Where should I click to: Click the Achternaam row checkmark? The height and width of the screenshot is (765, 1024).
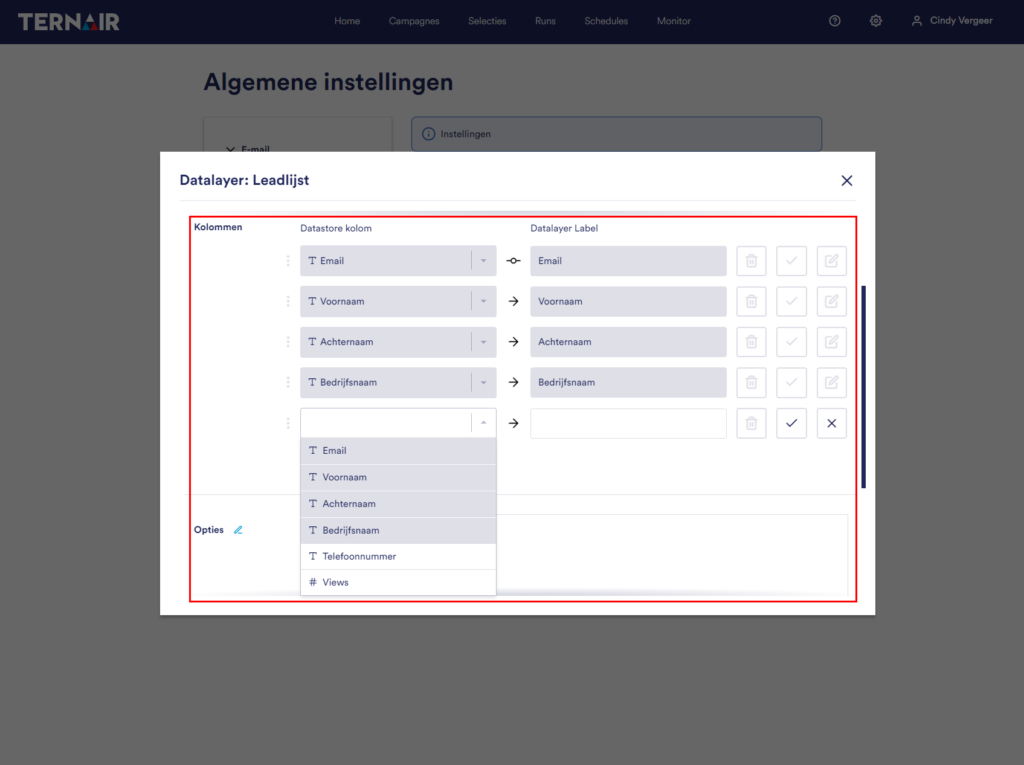(x=791, y=342)
